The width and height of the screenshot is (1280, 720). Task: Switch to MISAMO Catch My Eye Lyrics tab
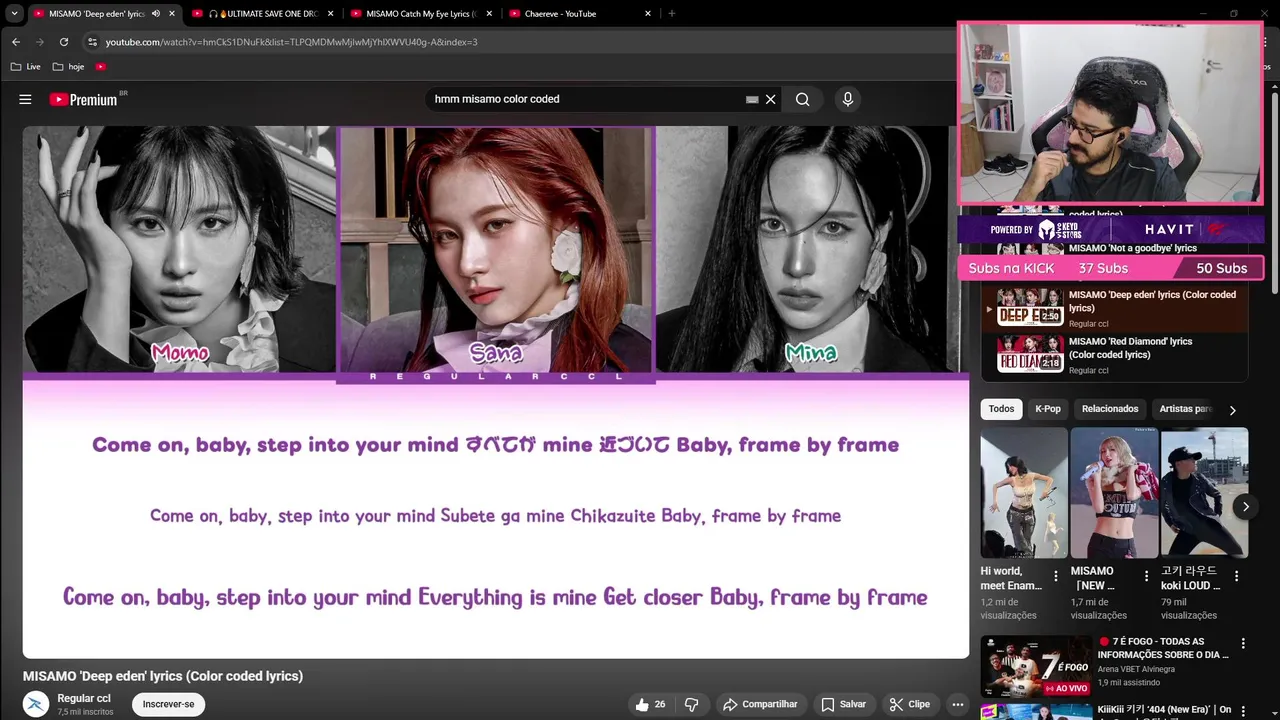[x=419, y=13]
